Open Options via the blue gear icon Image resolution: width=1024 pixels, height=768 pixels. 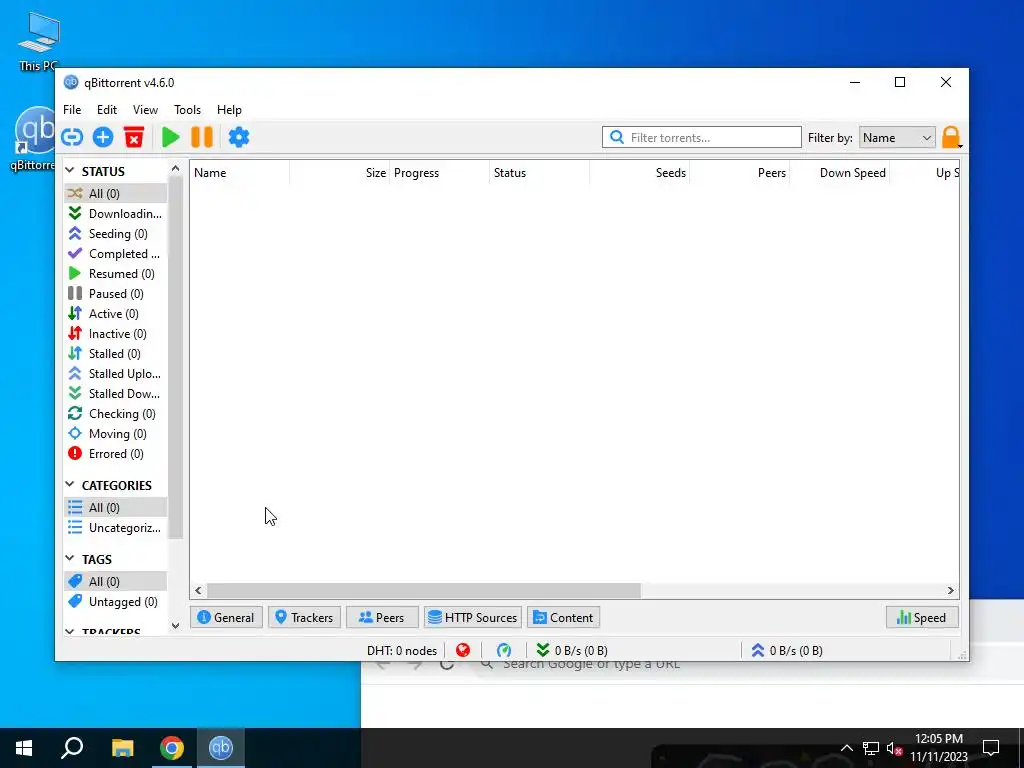pyautogui.click(x=239, y=137)
